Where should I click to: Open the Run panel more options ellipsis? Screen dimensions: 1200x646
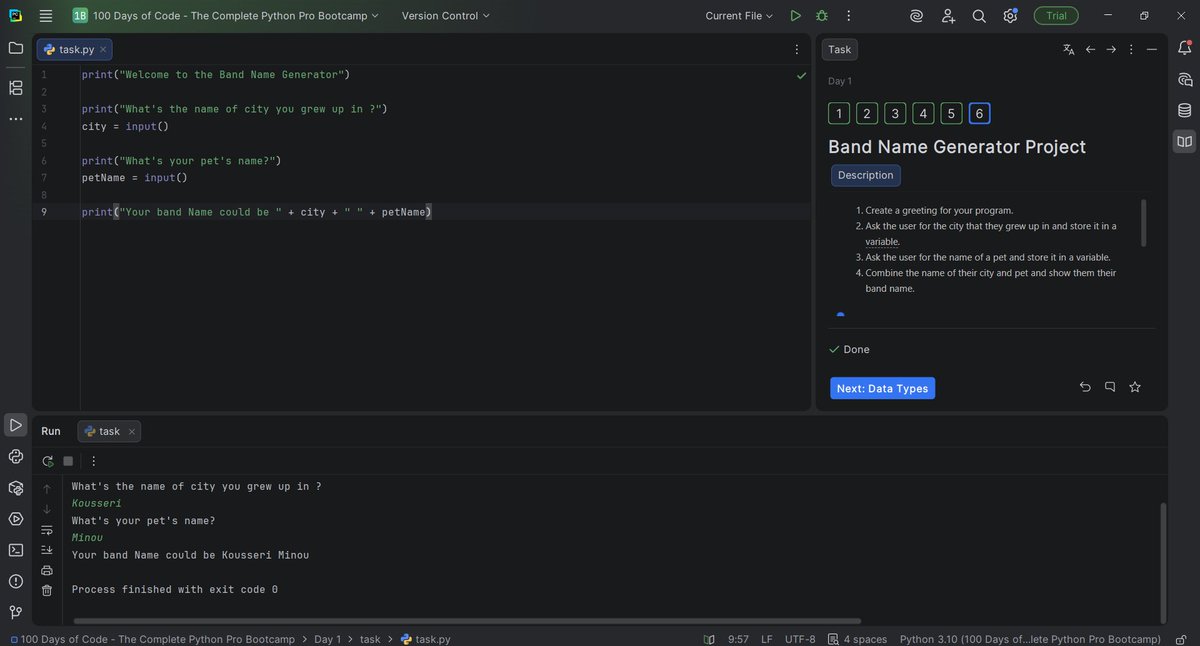(x=93, y=461)
